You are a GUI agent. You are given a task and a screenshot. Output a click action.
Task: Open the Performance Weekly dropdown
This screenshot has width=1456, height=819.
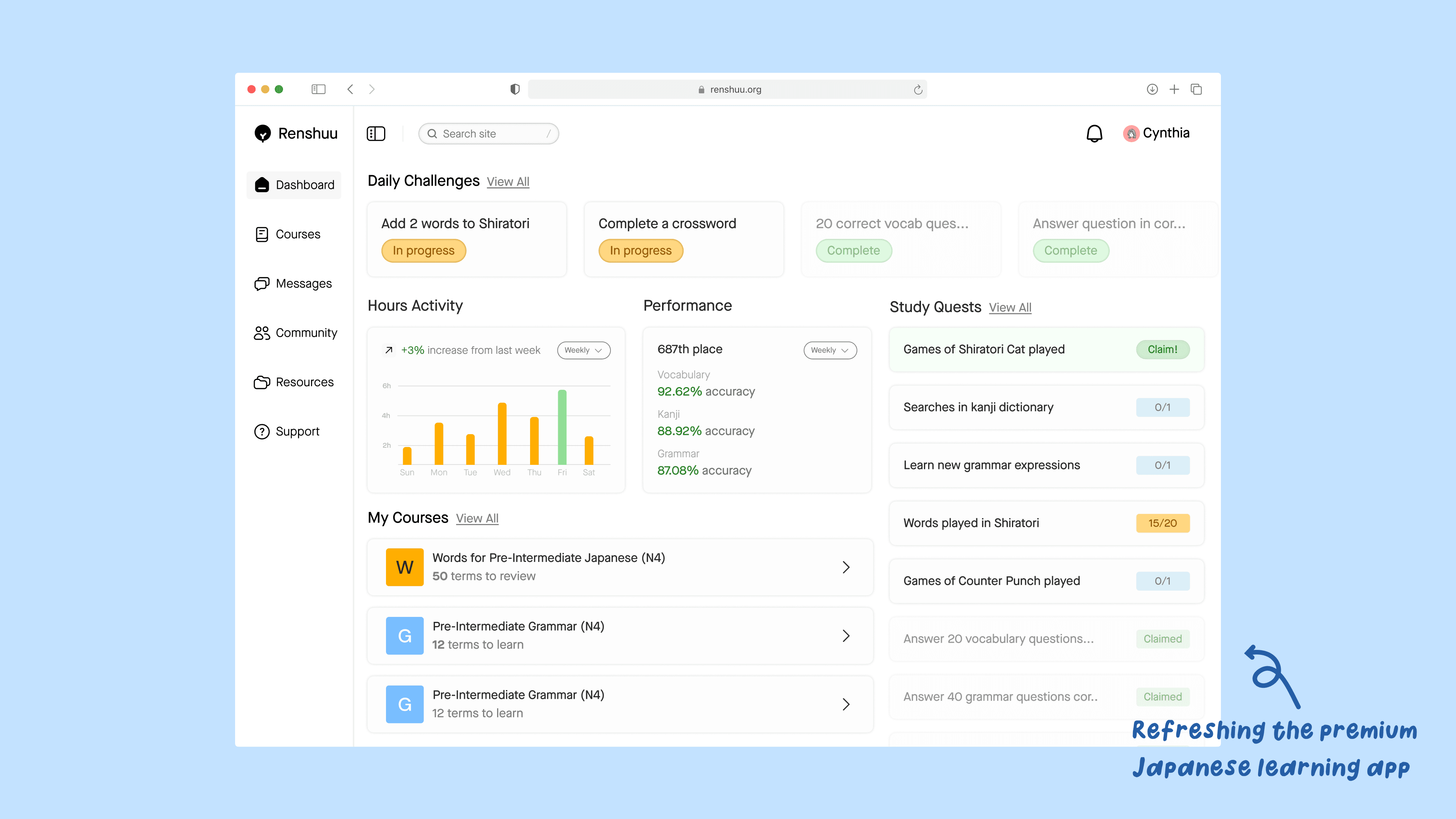click(x=830, y=350)
